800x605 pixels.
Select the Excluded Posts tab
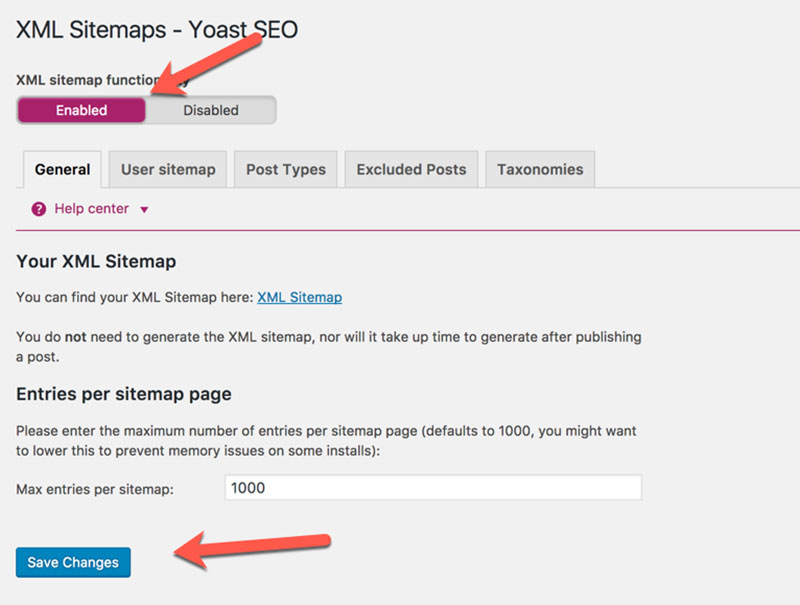coord(411,169)
